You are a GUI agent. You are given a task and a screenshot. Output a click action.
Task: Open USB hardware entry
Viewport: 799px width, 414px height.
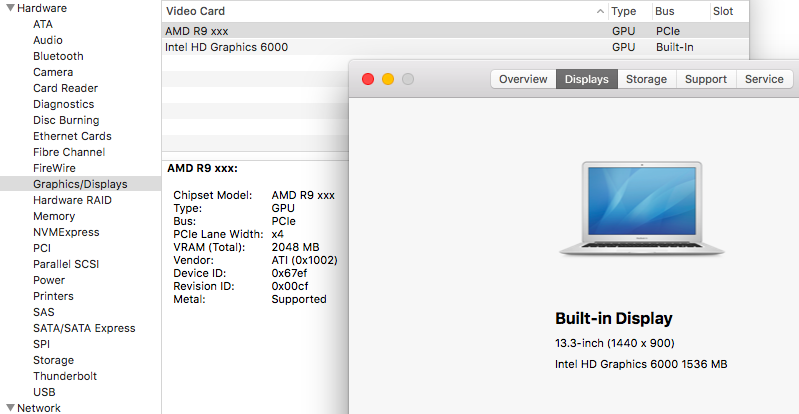pyautogui.click(x=44, y=392)
